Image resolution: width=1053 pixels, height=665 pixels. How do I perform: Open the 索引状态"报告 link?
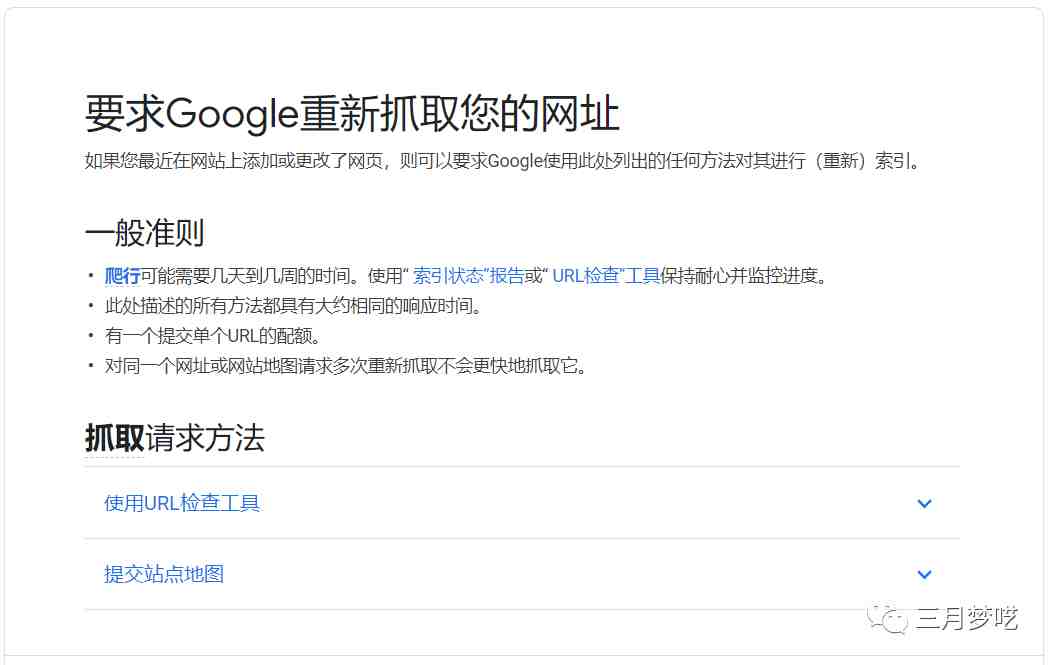468,275
